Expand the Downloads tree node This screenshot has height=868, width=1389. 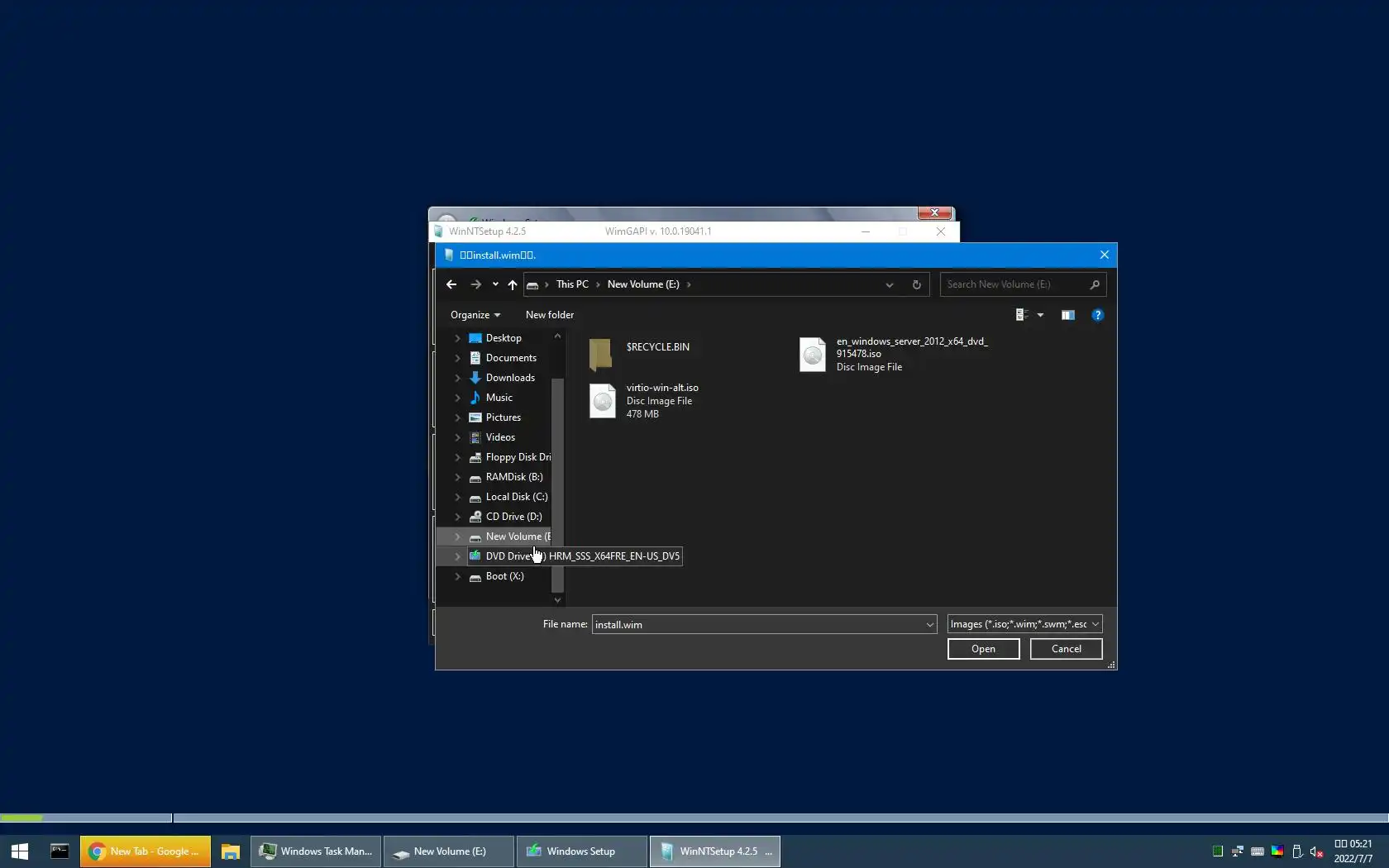click(x=457, y=378)
